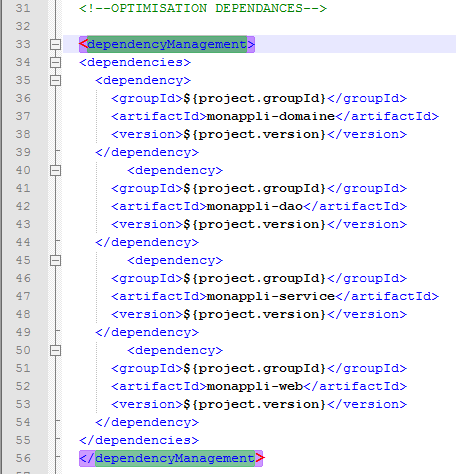Viewport: 456px width, 474px height.
Task: Click the OPTIMISATION DEPENDANCES comment
Action: point(203,8)
